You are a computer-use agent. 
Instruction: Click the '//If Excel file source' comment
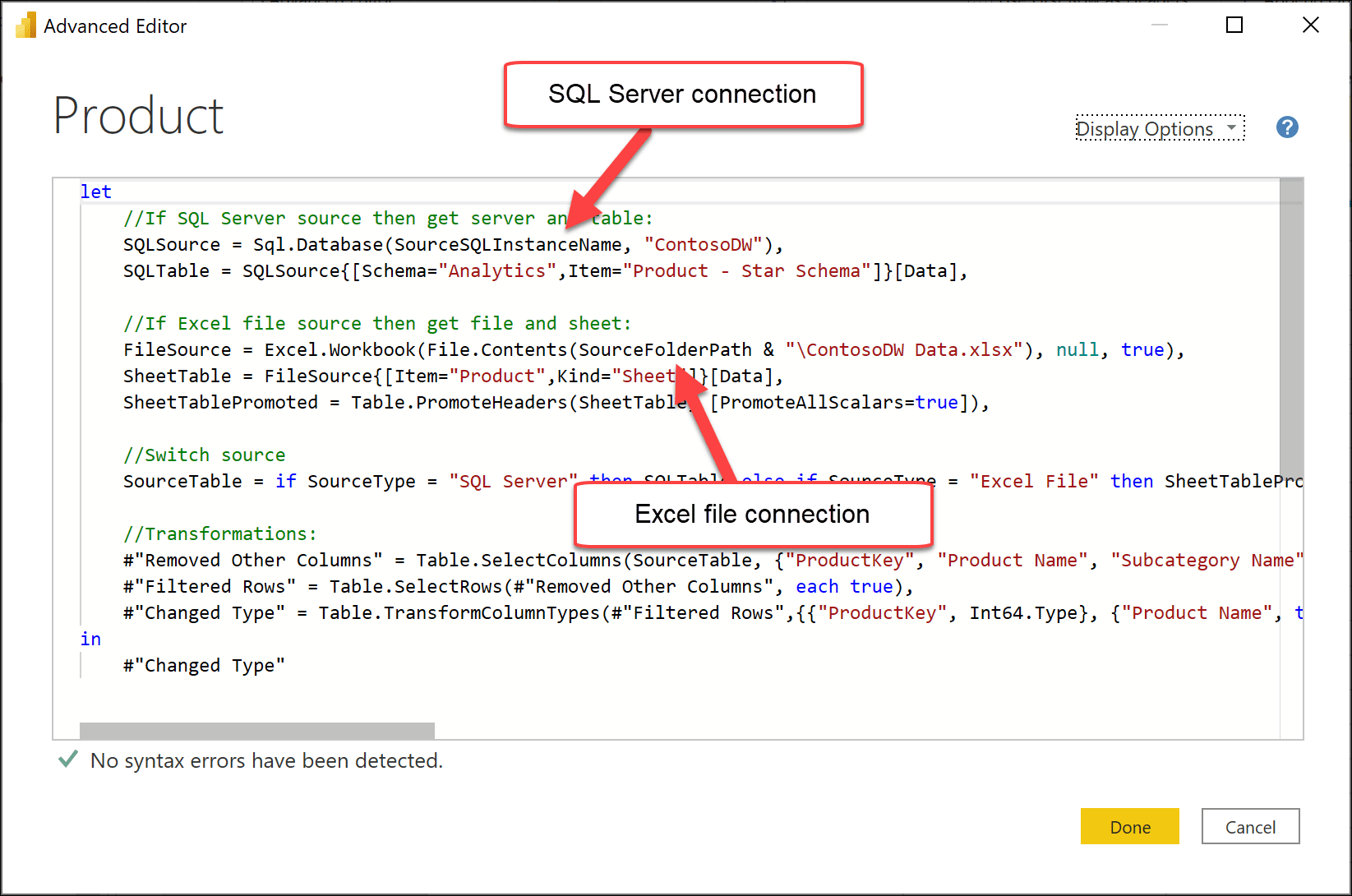tap(377, 323)
